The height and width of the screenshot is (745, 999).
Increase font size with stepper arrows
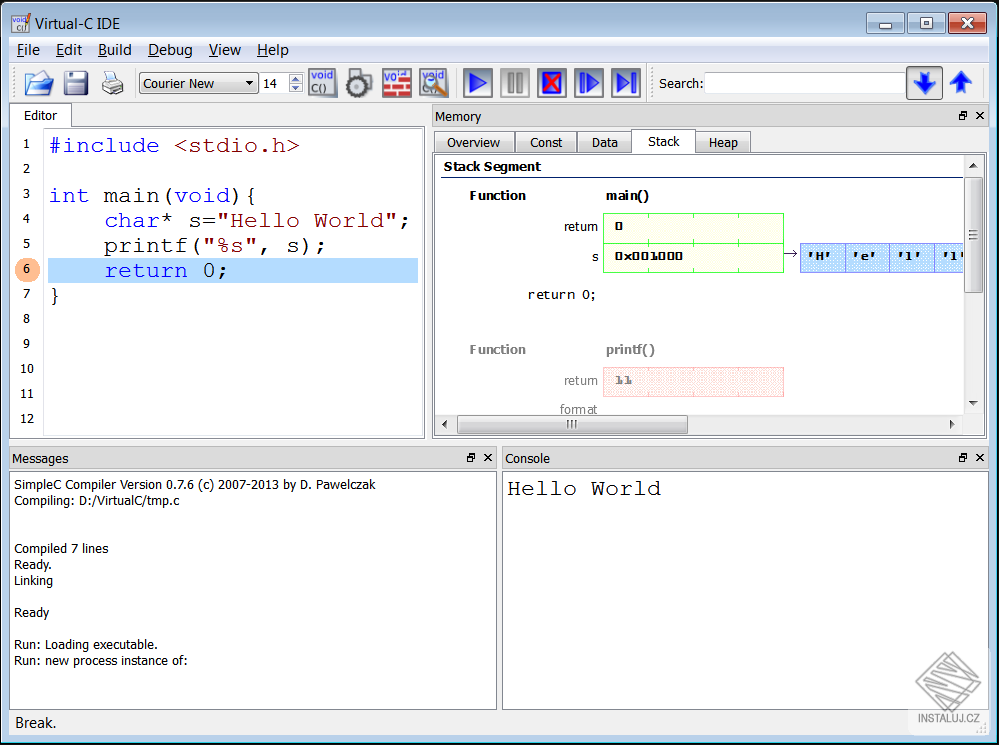(295, 79)
